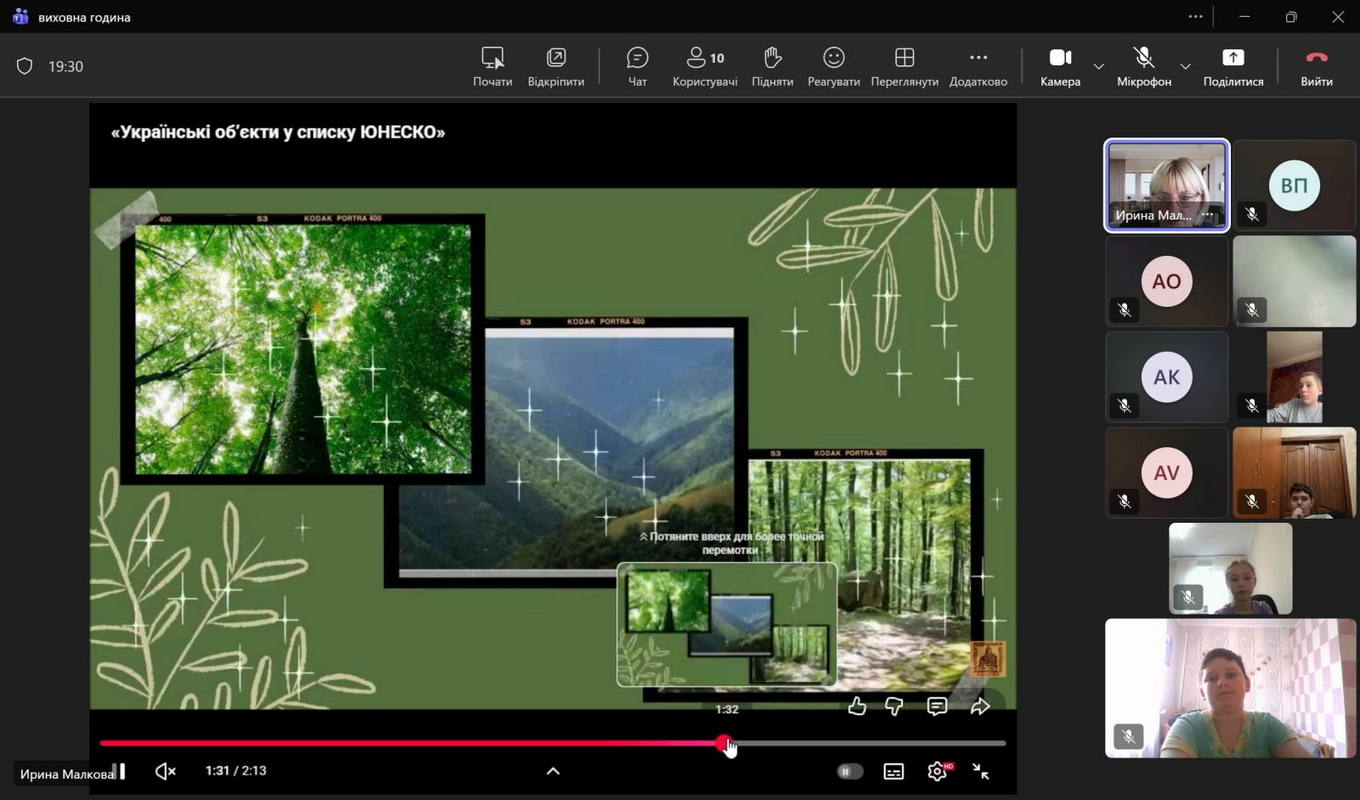Image resolution: width=1360 pixels, height=800 pixels.
Task: Open the Чат panel
Action: 637,66
